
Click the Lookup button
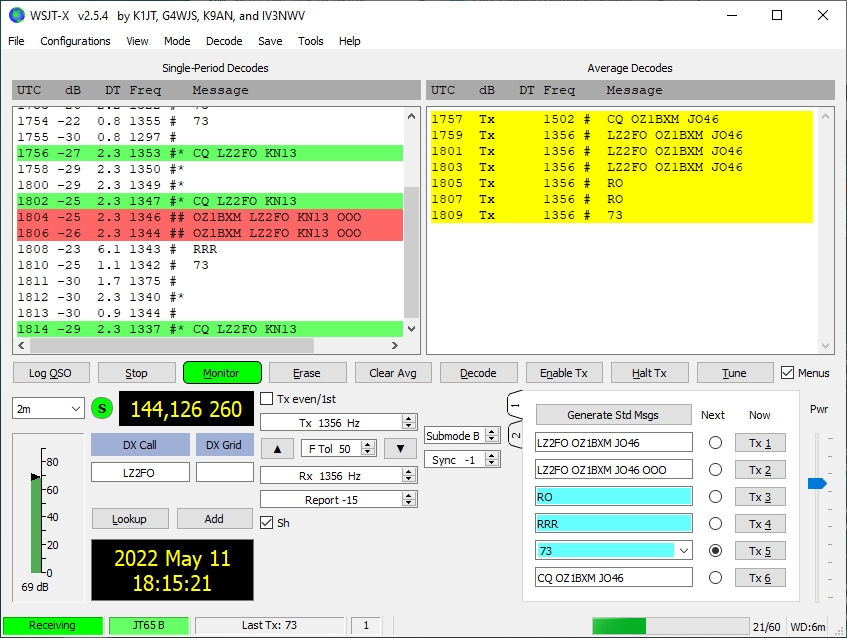pos(130,519)
